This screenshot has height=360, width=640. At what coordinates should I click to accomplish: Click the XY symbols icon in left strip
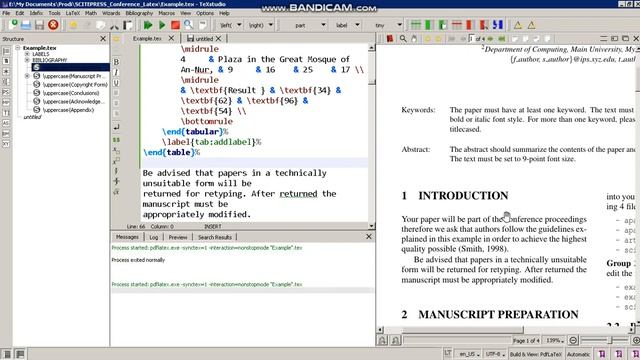pos(6,144)
